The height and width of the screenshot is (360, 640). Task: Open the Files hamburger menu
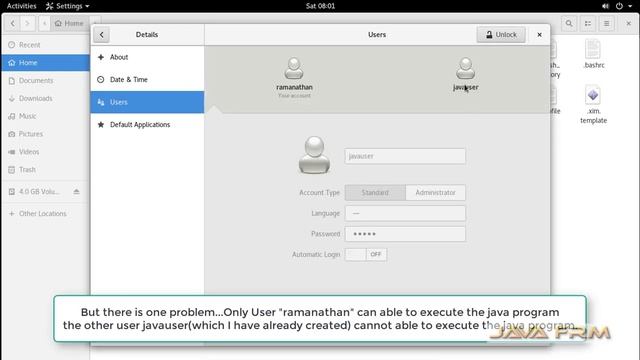coord(607,23)
